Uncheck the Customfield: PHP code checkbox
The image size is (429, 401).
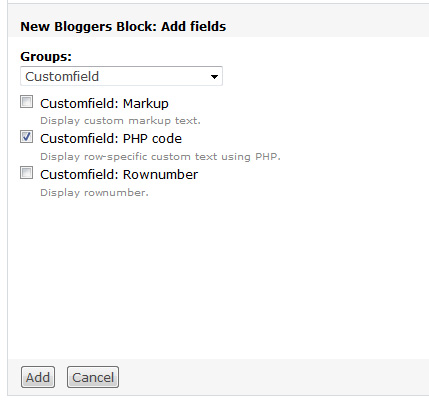tap(26, 137)
